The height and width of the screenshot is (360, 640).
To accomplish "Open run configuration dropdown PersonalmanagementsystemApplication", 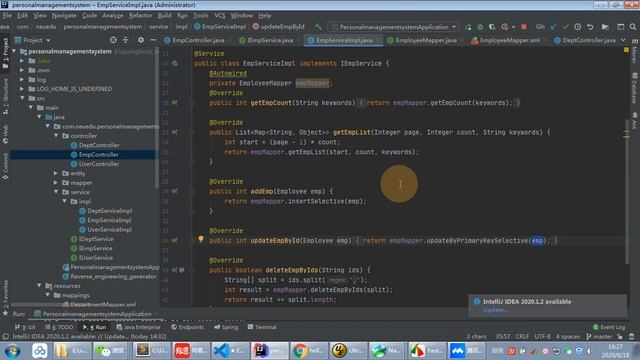I will (394, 27).
